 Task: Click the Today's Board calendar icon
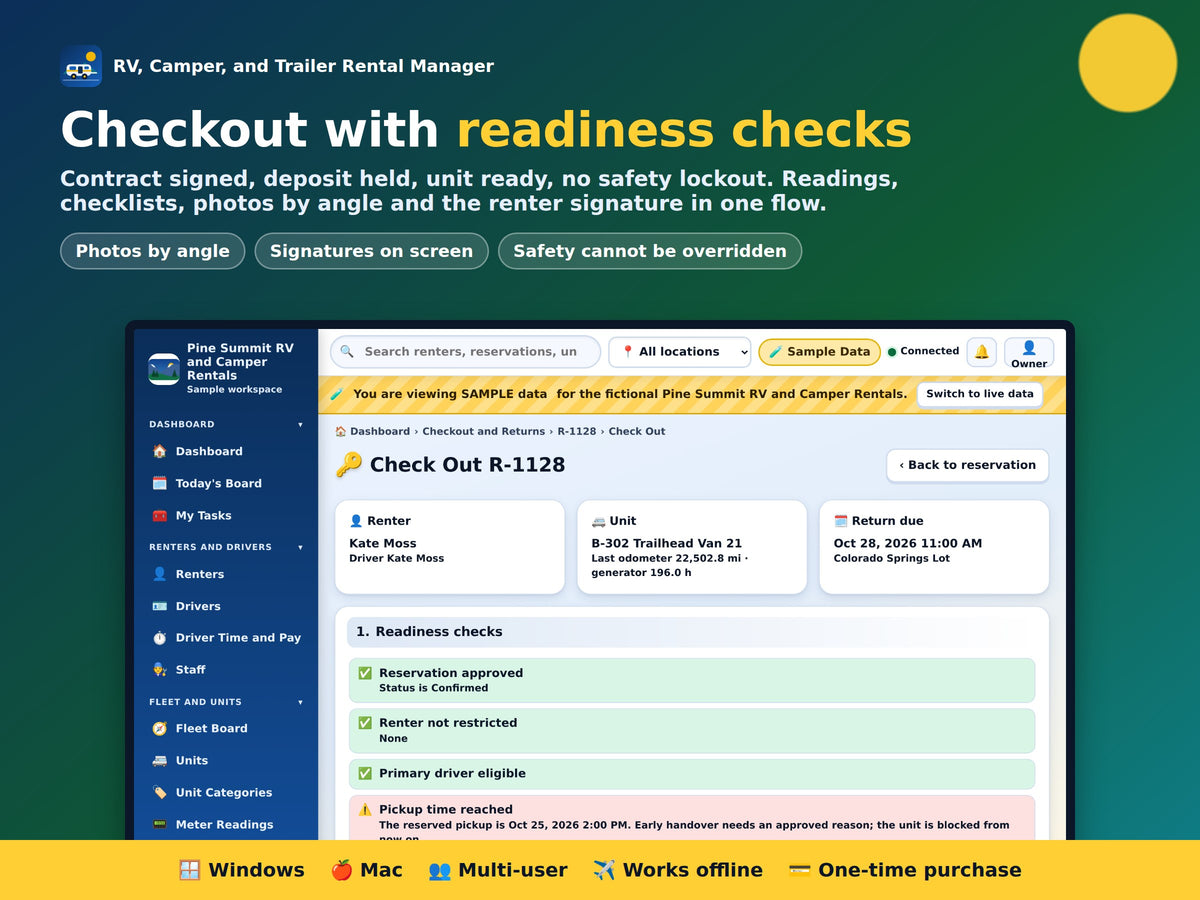159,483
